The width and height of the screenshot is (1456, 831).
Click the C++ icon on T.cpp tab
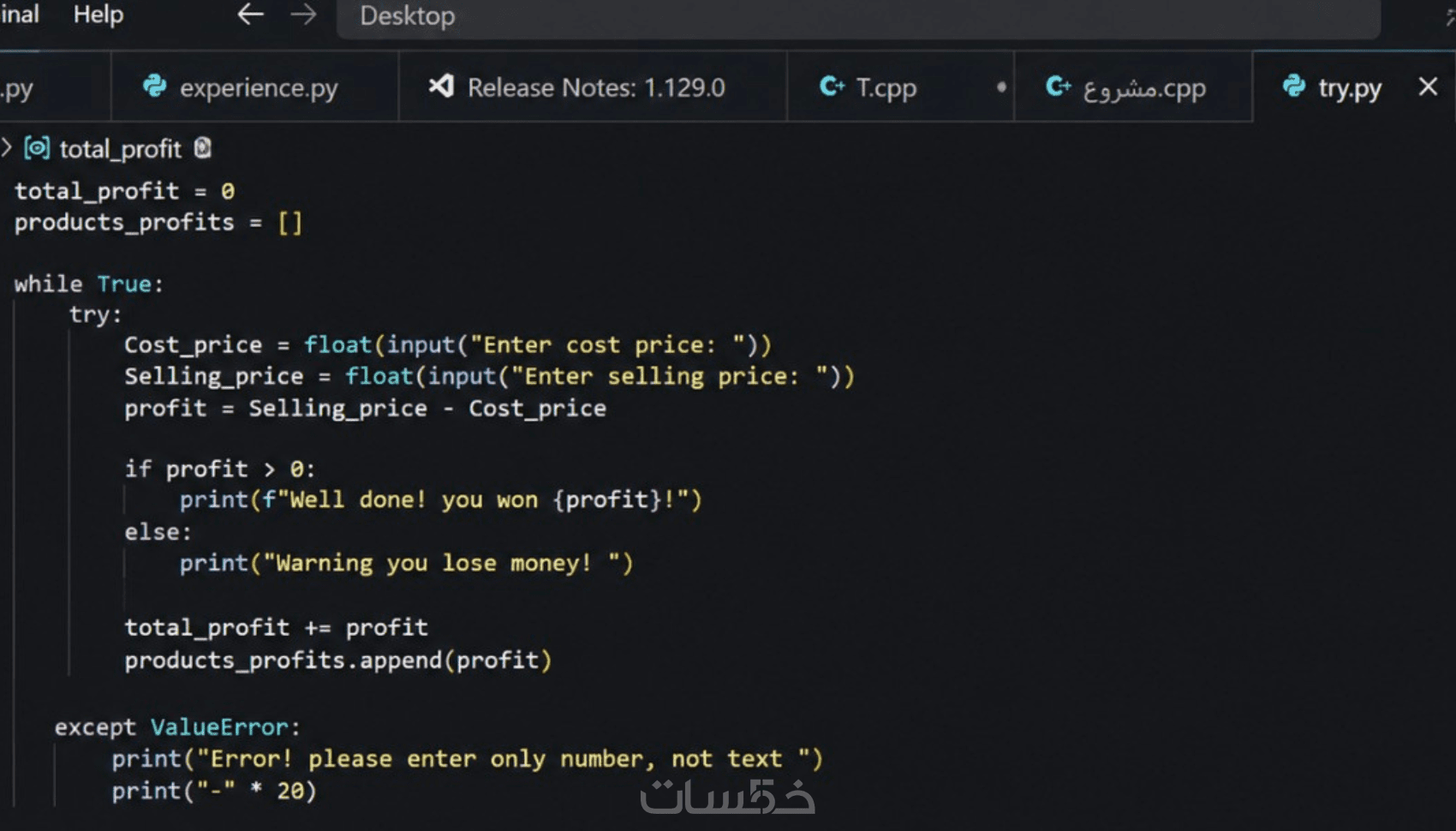[832, 86]
